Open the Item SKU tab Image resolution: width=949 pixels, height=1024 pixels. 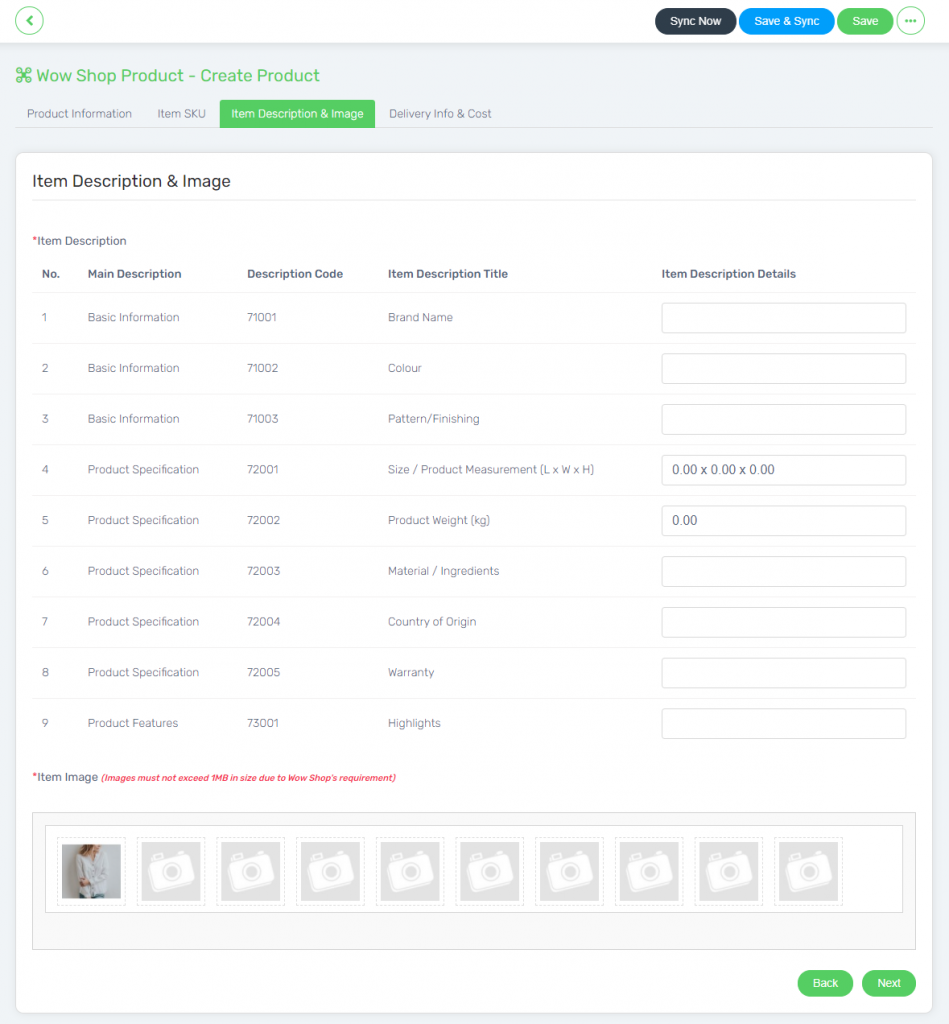tap(181, 113)
